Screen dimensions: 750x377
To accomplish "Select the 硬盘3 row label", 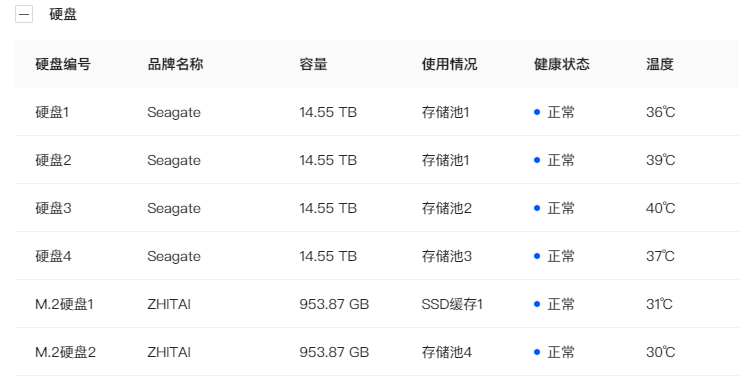I will point(53,208).
